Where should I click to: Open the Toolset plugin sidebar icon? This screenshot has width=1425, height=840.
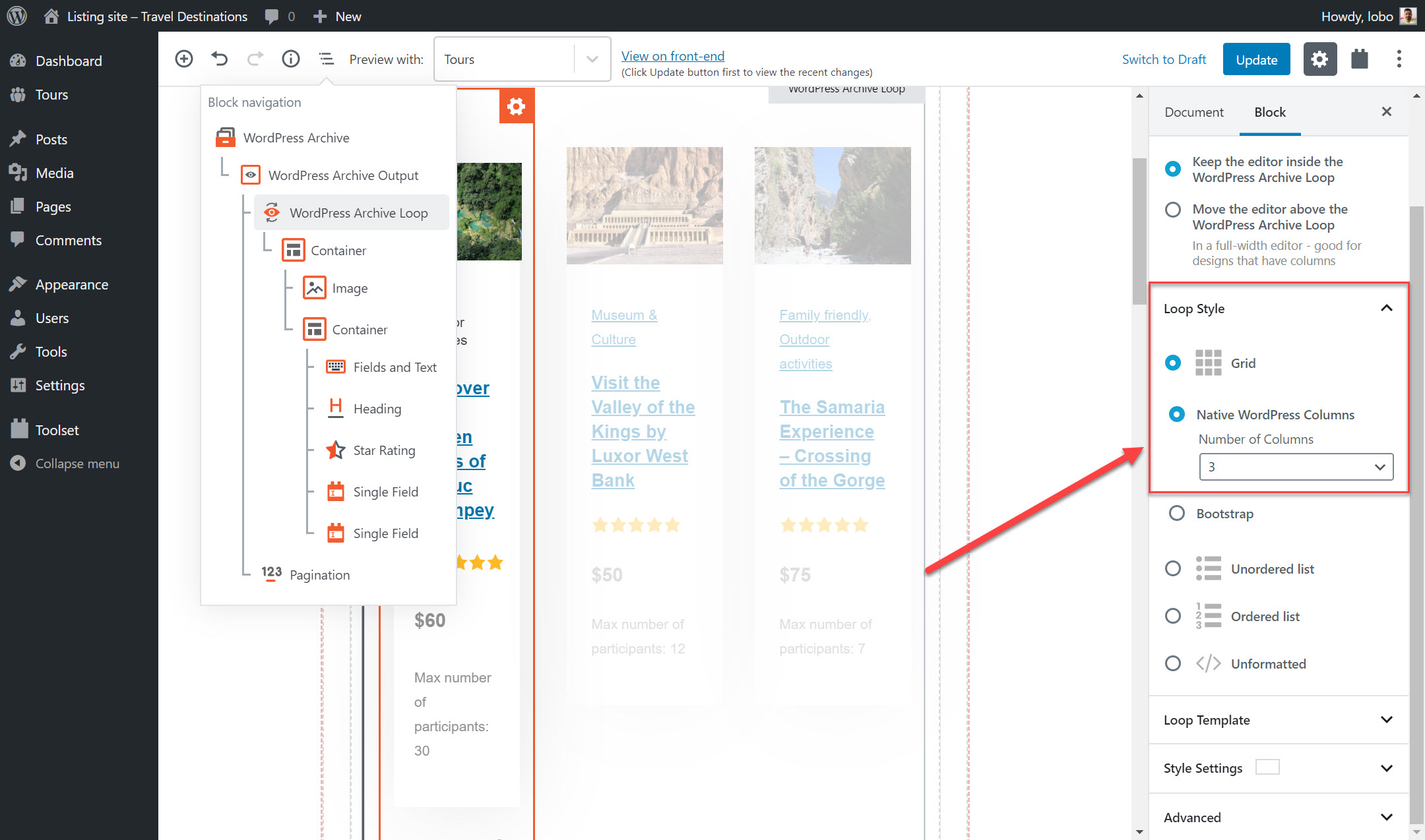(x=1360, y=59)
